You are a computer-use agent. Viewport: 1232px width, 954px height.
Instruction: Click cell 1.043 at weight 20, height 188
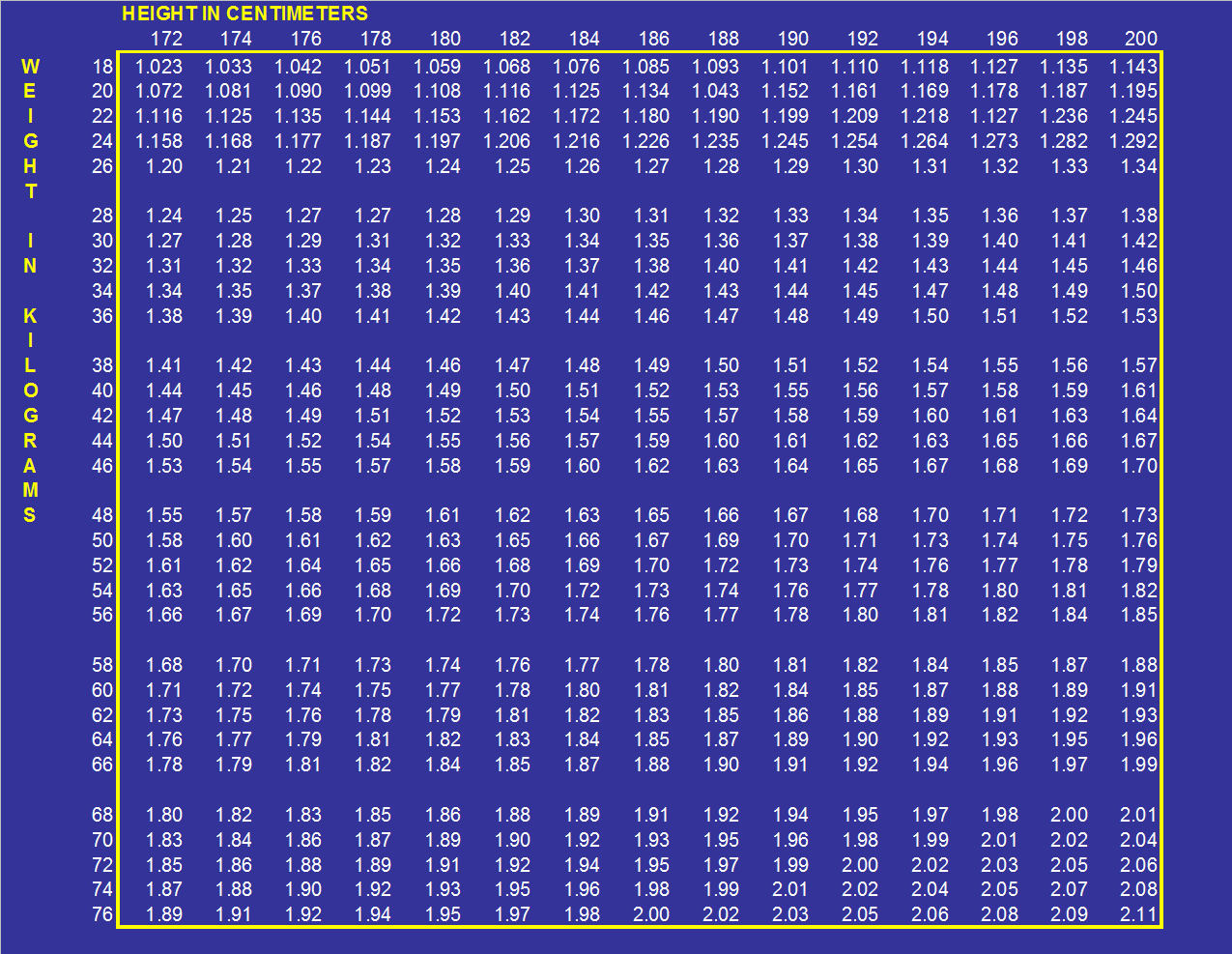click(x=715, y=91)
